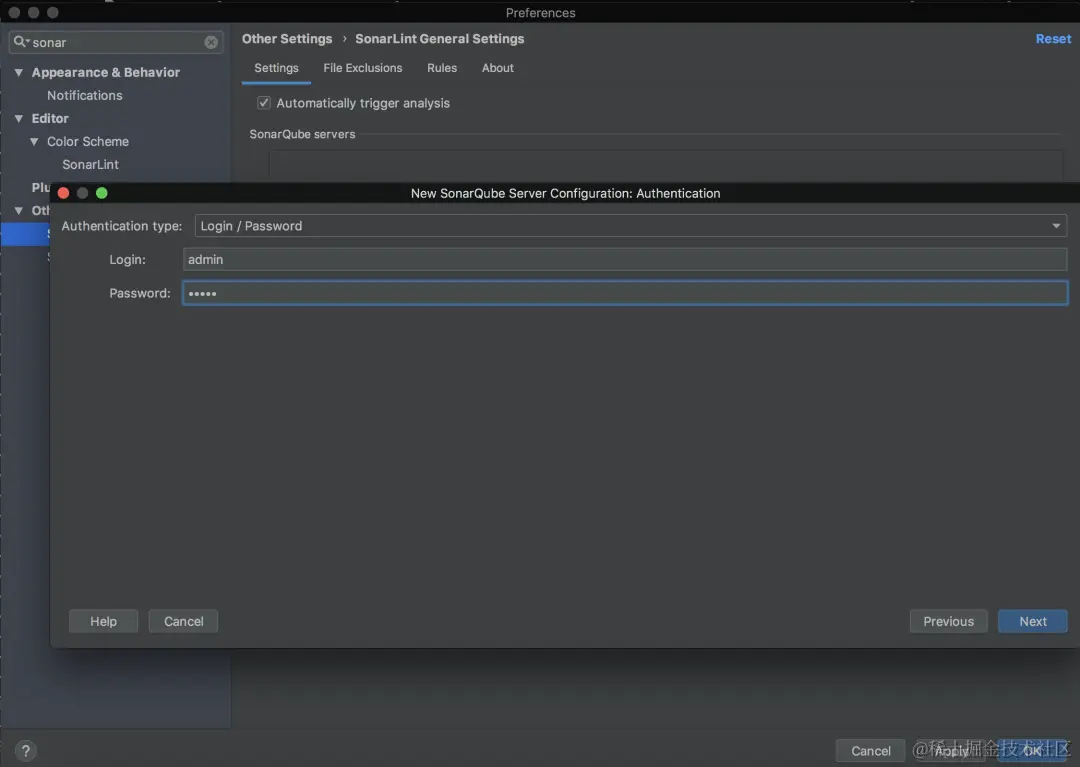Image resolution: width=1080 pixels, height=767 pixels.
Task: Switch to the File Exclusions tab
Action: (362, 68)
